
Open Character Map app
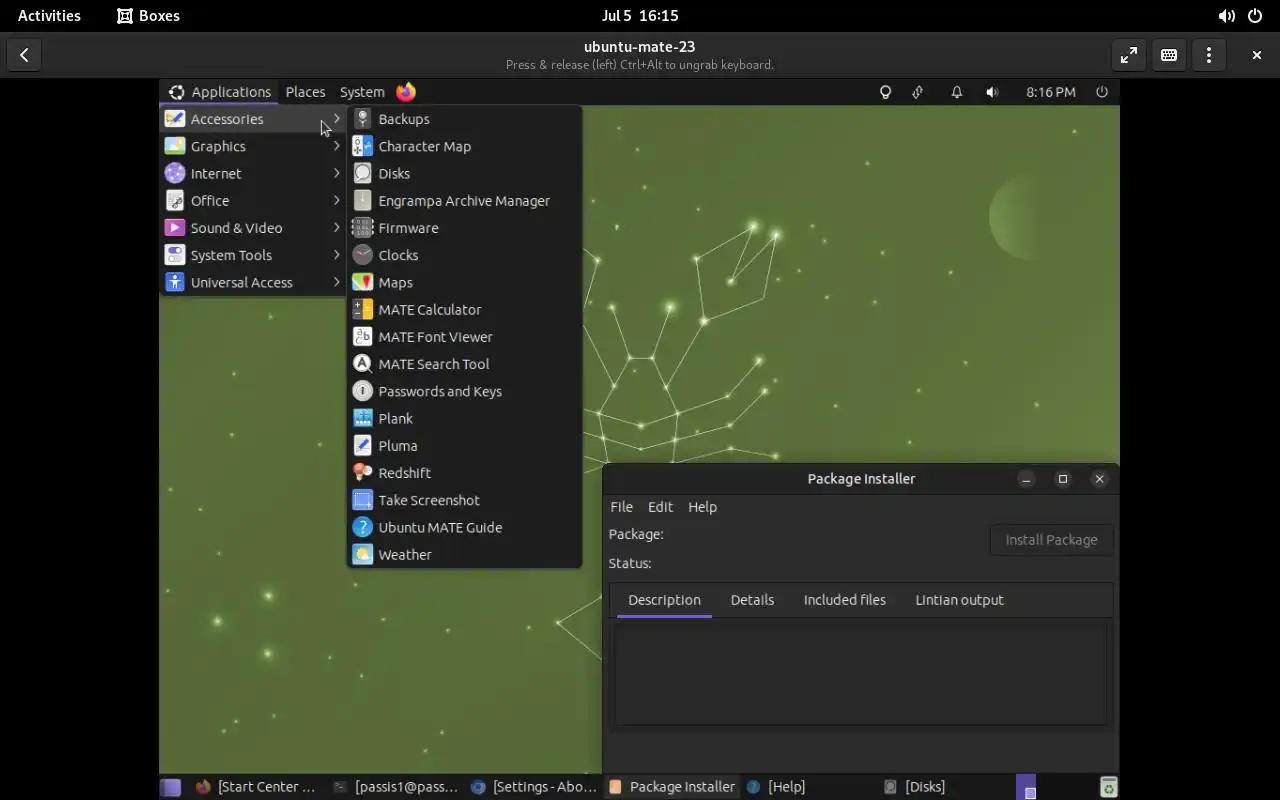pyautogui.click(x=464, y=146)
